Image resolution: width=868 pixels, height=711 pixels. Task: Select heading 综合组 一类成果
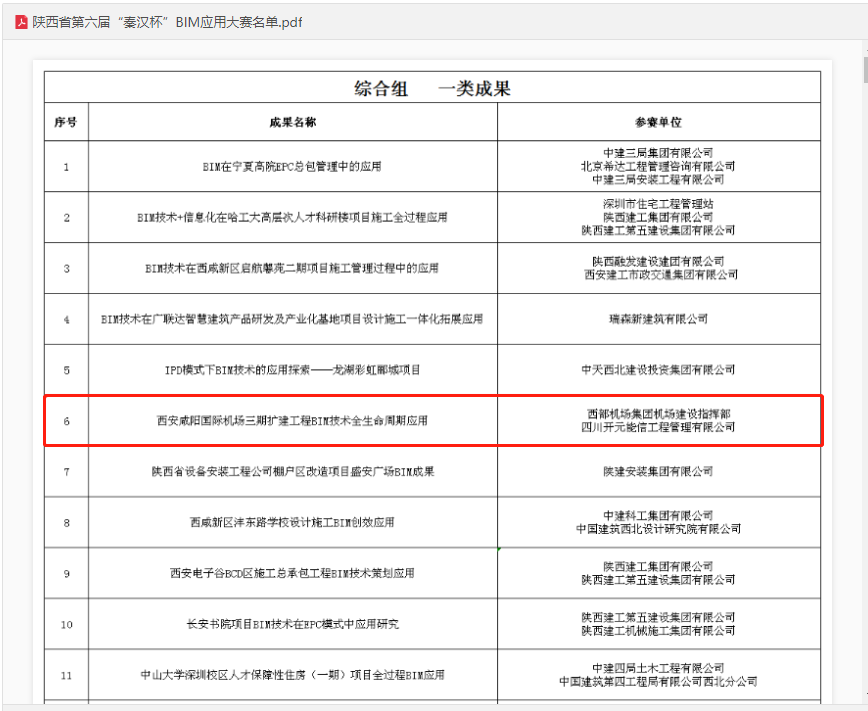(x=432, y=89)
